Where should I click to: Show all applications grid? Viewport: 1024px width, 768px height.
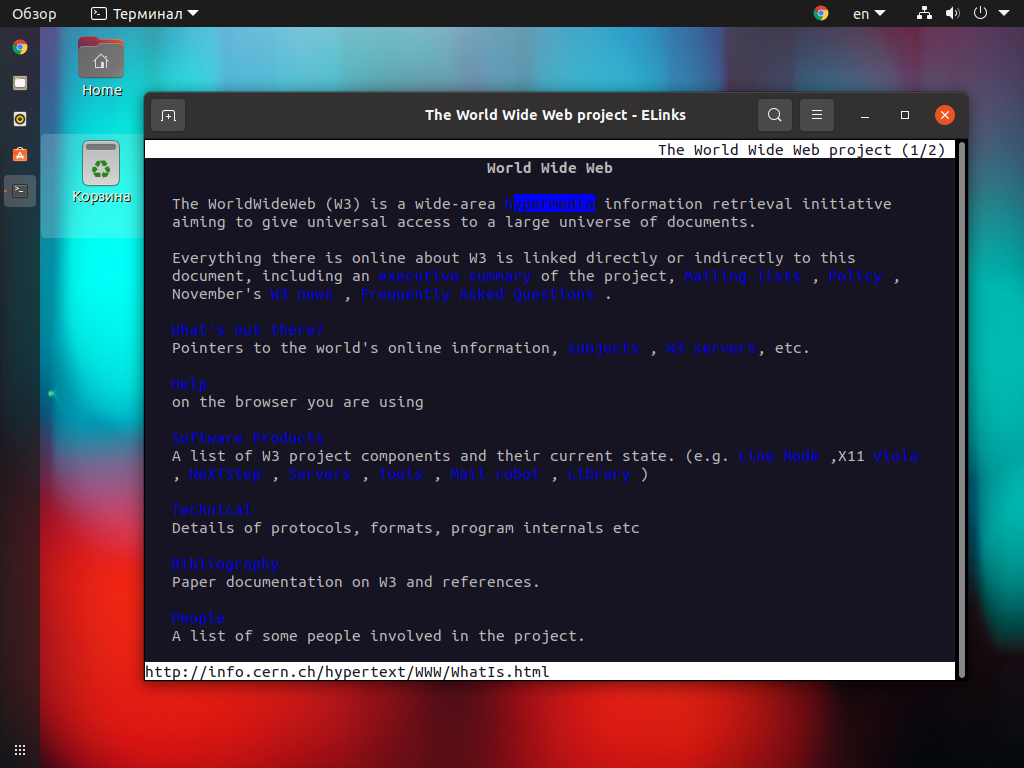pos(20,750)
